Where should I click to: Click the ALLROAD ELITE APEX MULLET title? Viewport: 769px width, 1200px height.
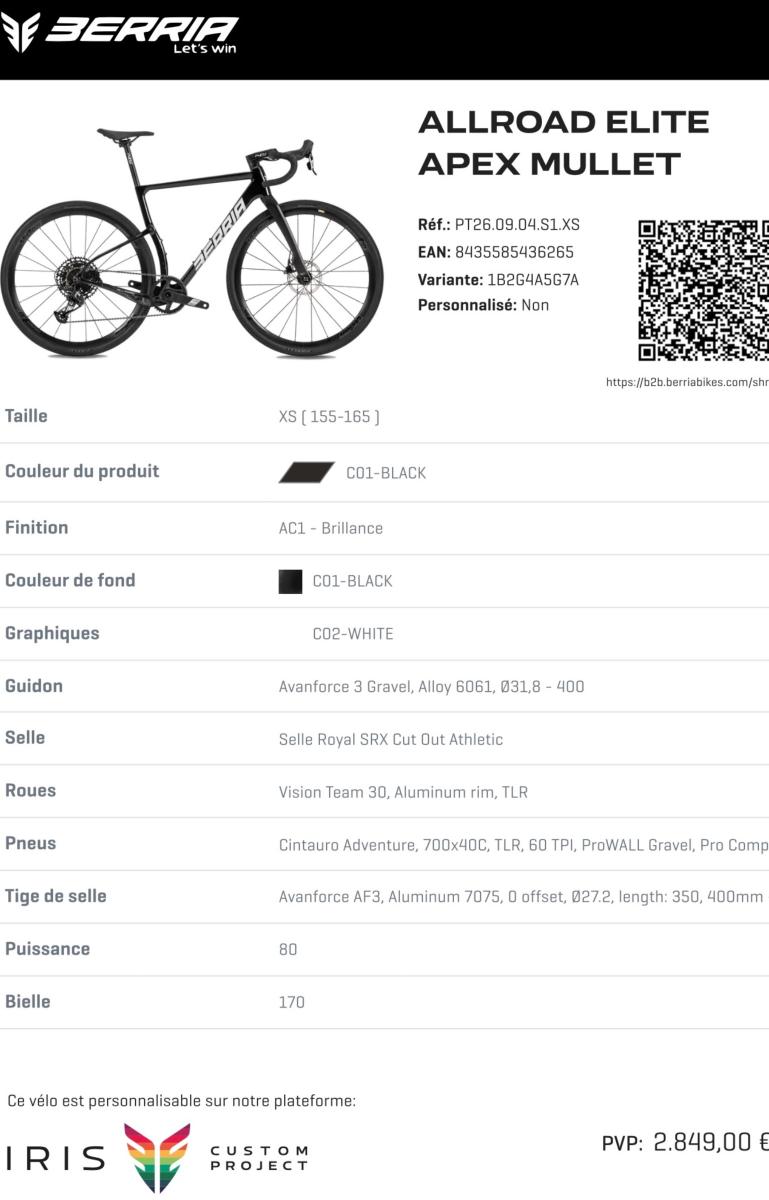(563, 143)
